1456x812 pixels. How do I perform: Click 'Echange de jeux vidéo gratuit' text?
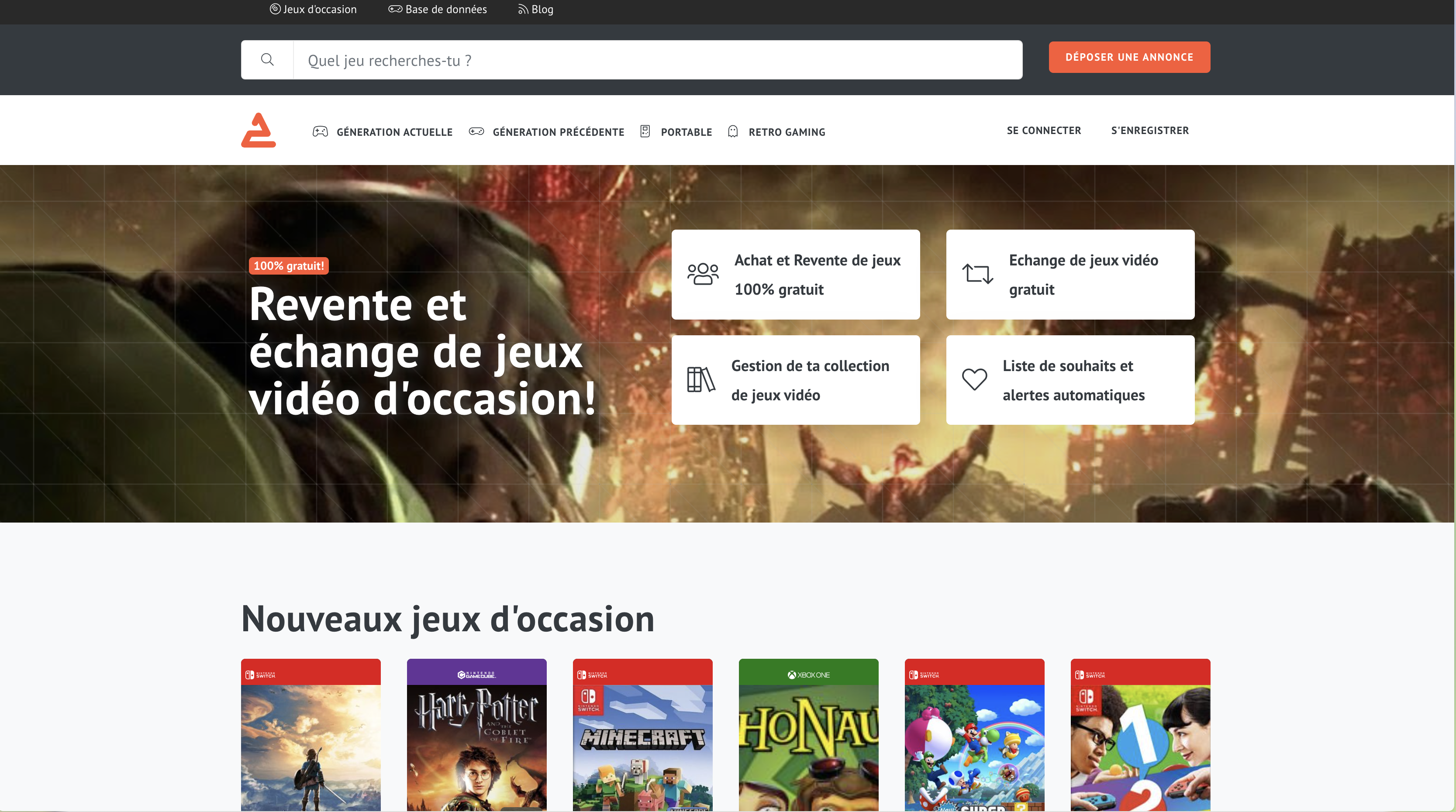click(1083, 275)
